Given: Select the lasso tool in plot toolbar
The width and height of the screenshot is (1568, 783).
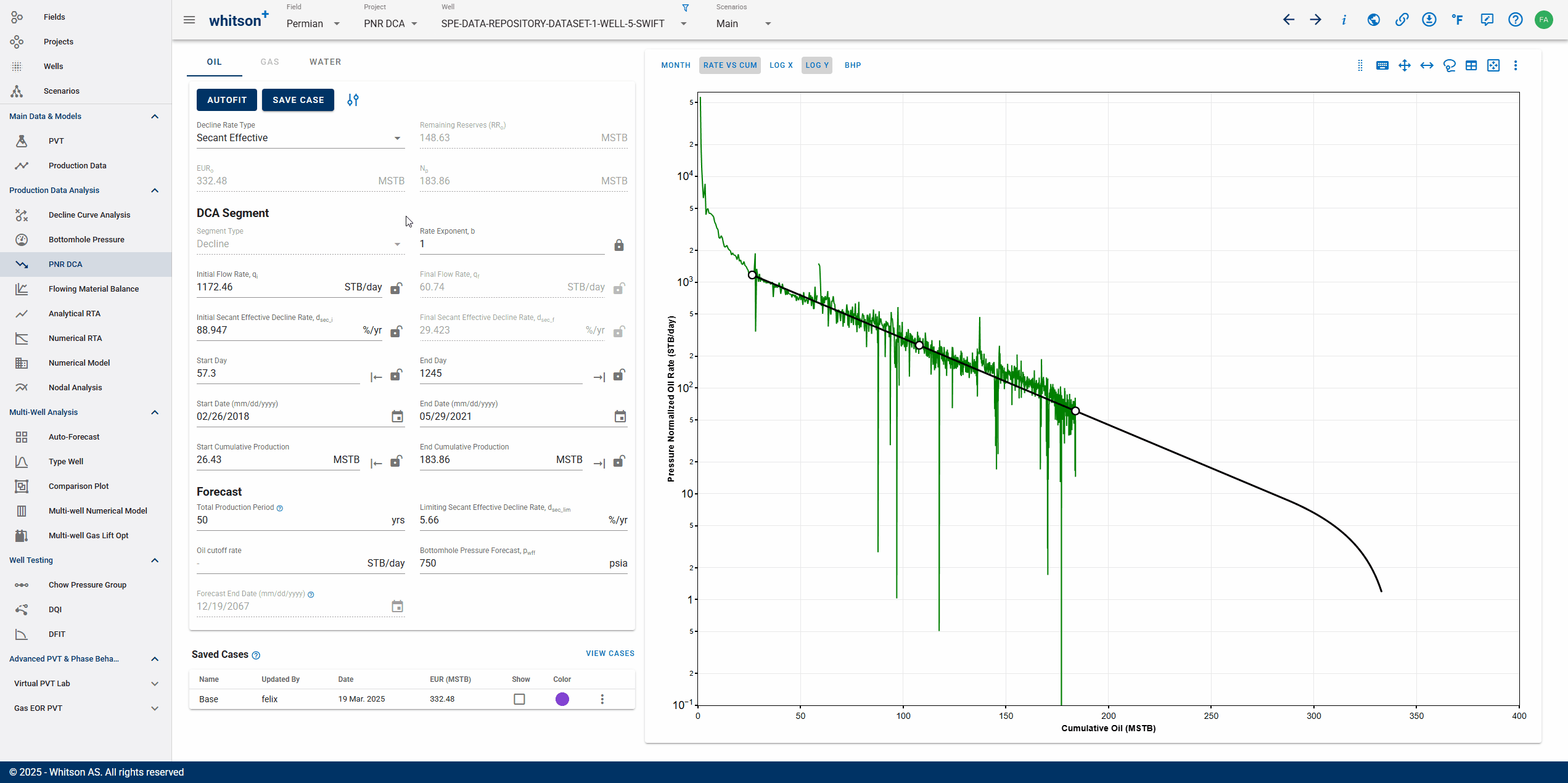Looking at the screenshot, I should coord(1449,65).
